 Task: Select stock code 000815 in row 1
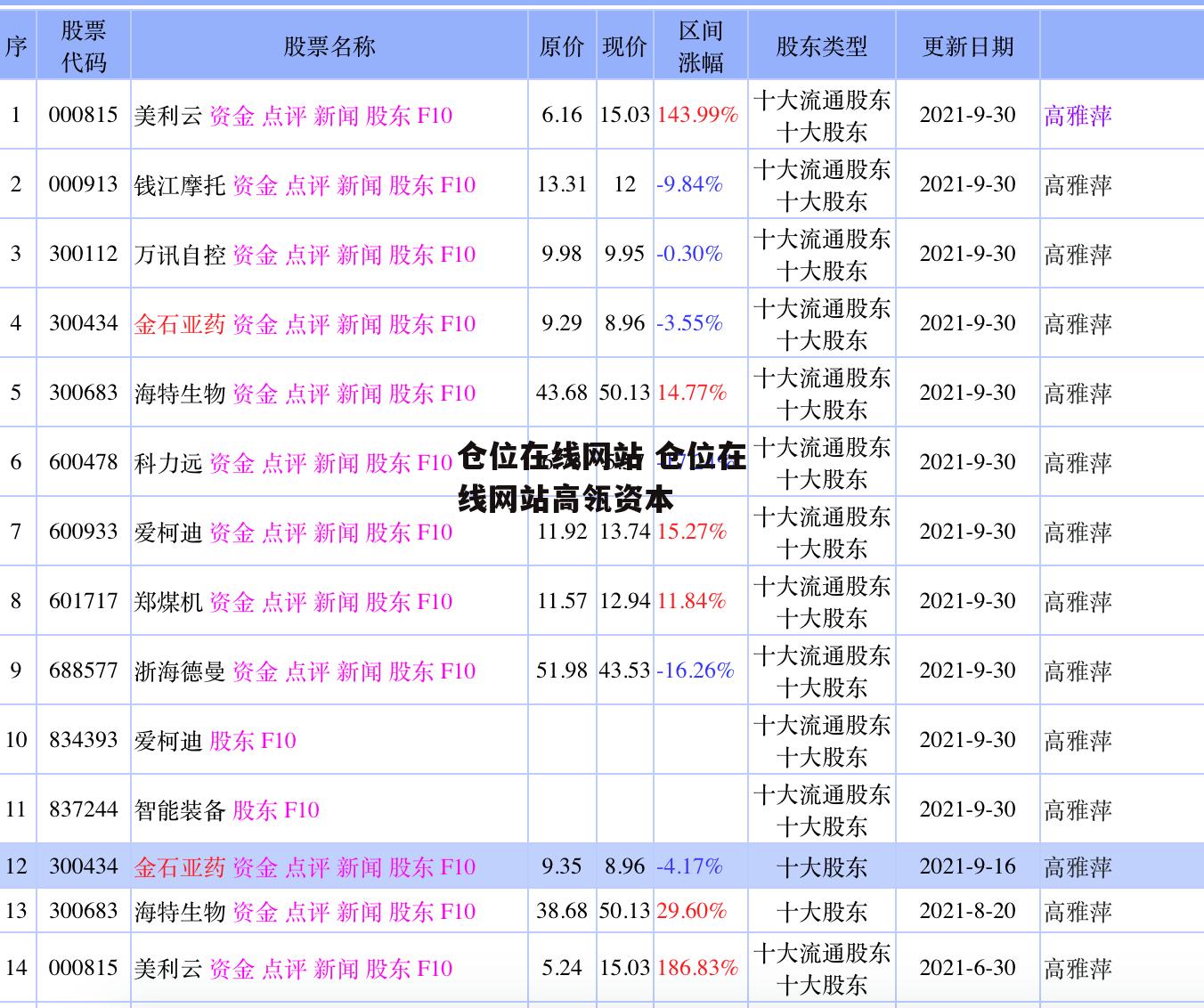tap(83, 115)
